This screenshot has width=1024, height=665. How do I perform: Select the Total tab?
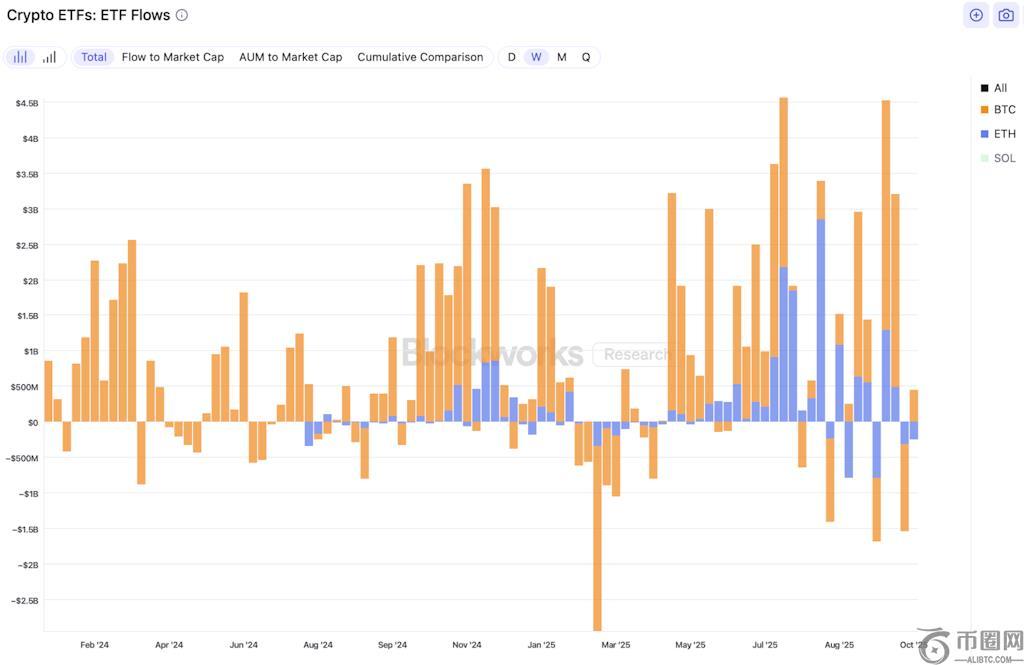(x=94, y=57)
